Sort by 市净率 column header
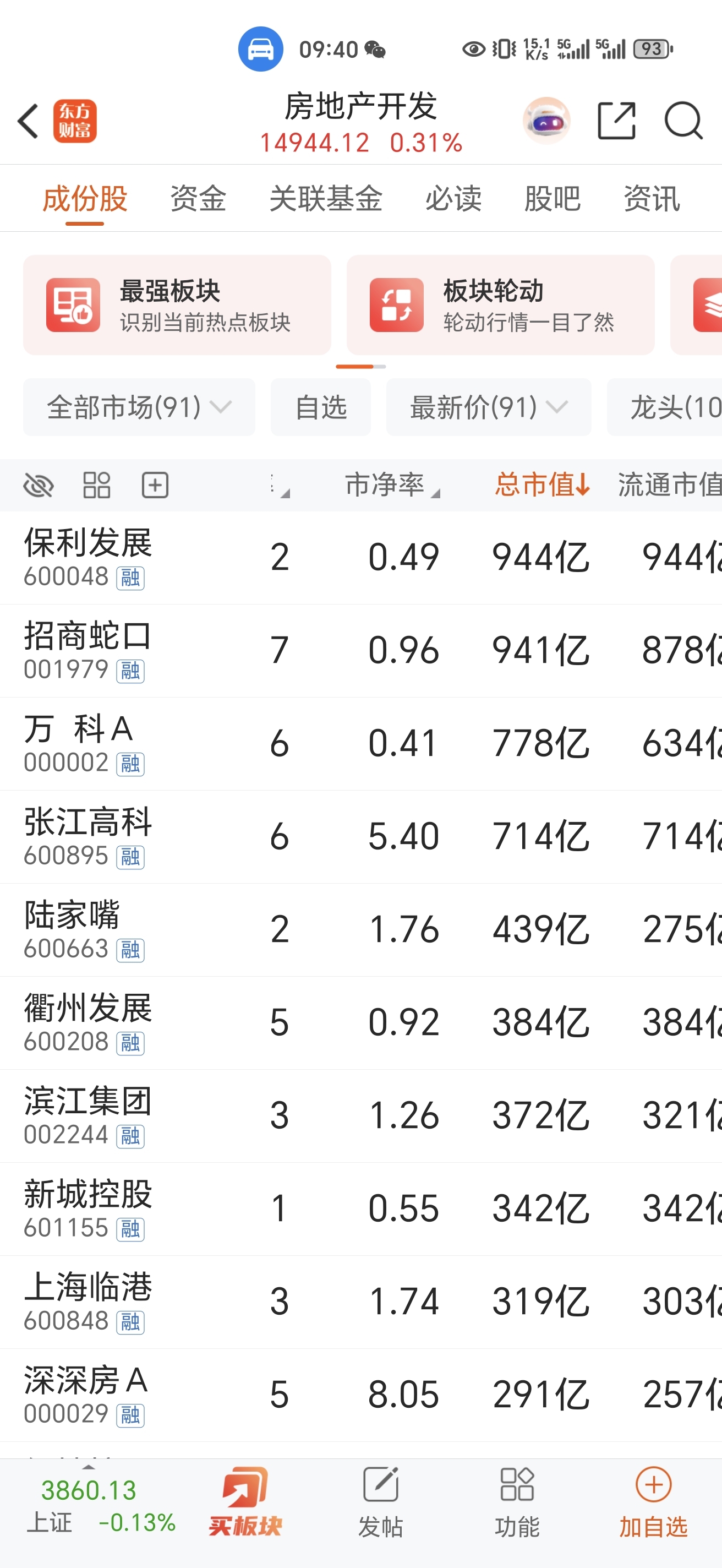Image resolution: width=722 pixels, height=1568 pixels. point(392,485)
